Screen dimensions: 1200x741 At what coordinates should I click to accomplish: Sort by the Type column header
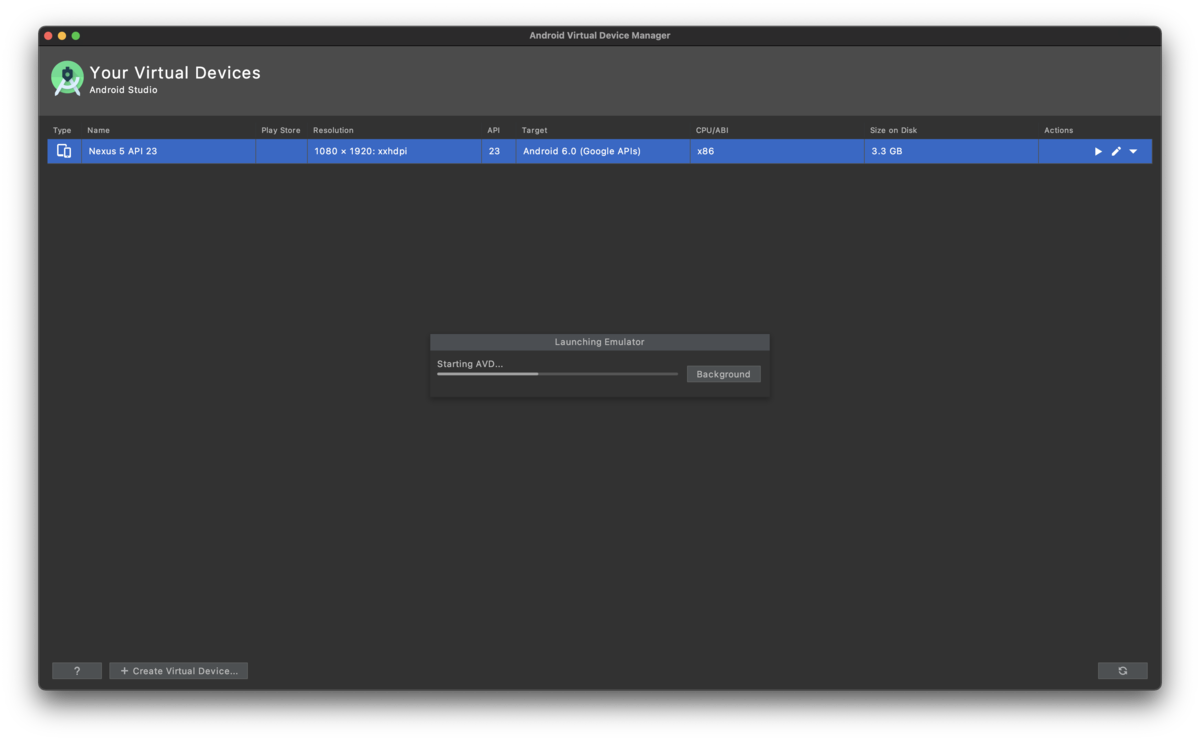[x=62, y=130]
